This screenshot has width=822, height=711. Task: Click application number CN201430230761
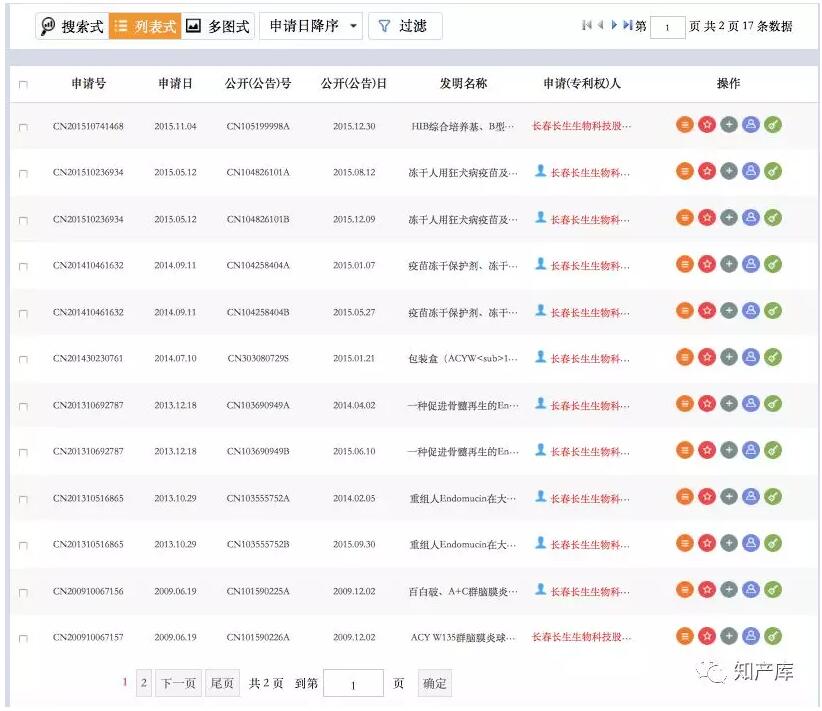[x=88, y=359]
